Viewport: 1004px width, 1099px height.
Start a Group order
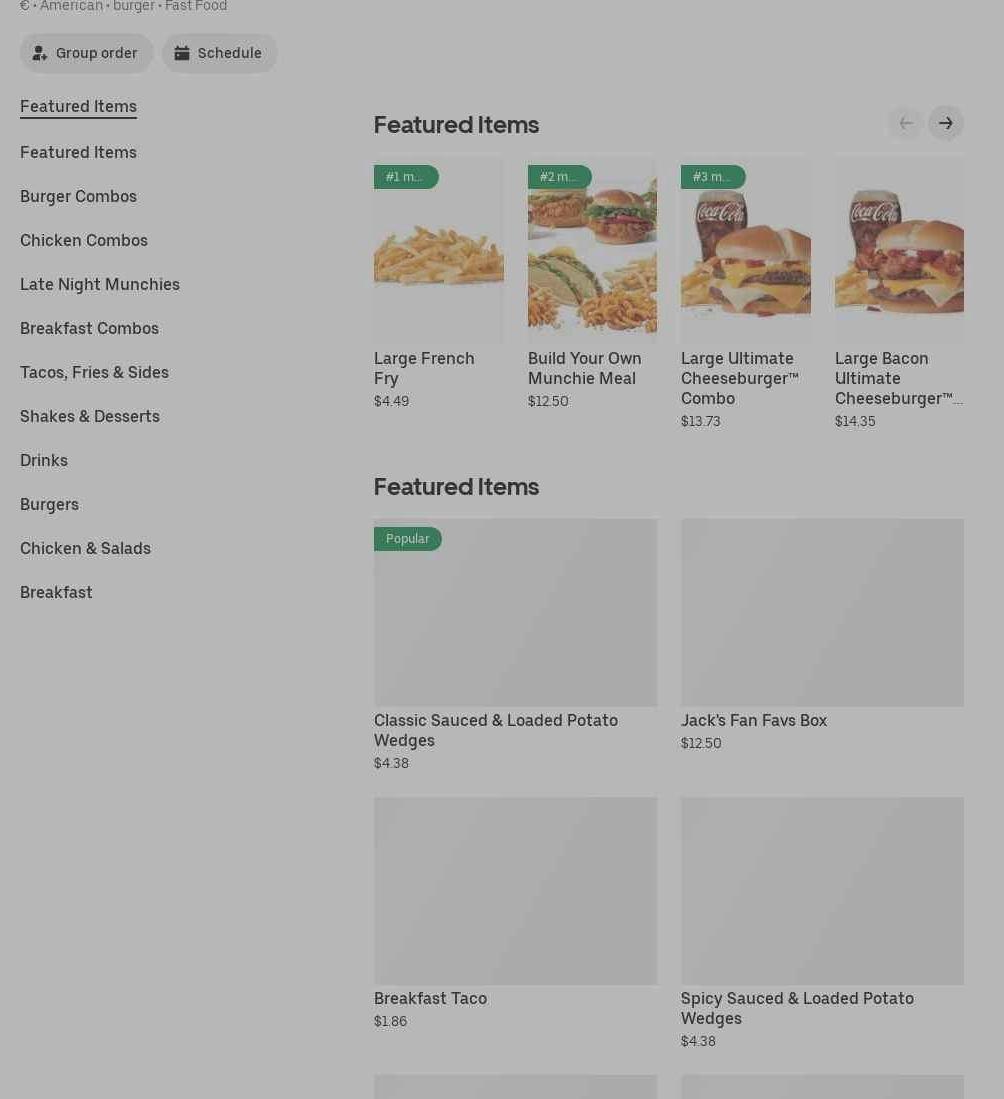pos(86,53)
